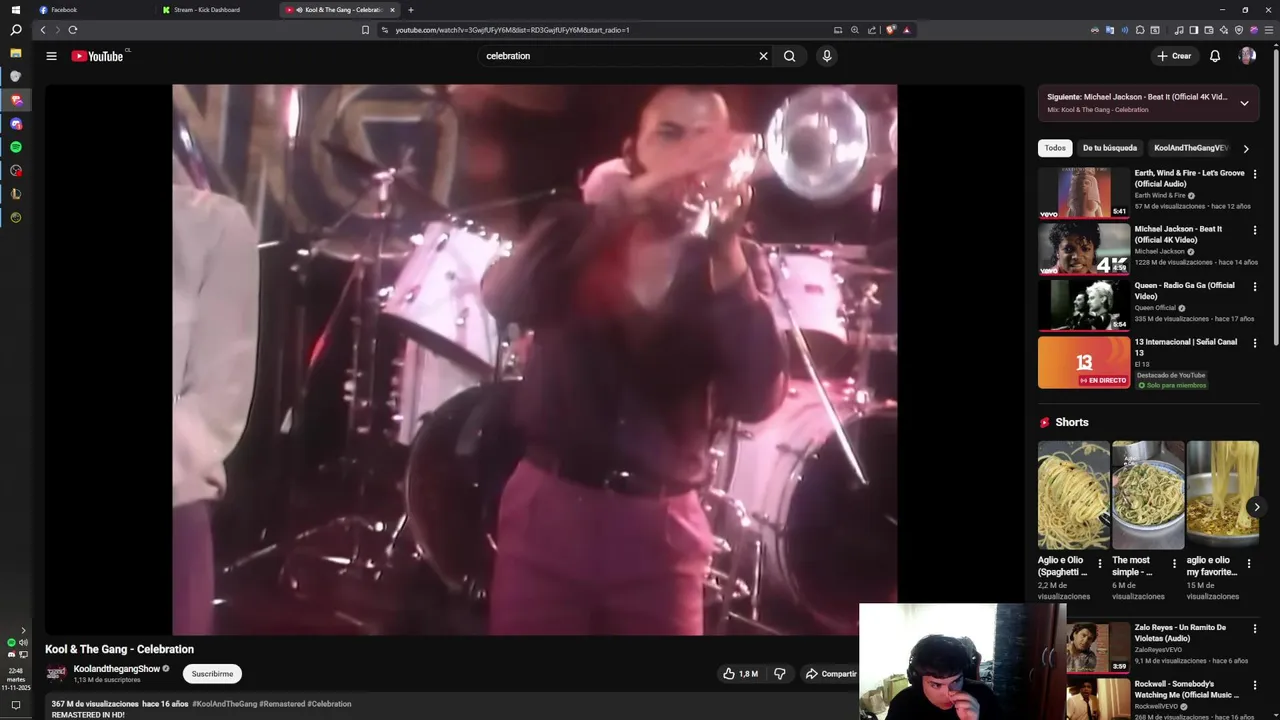Screen dimensions: 1280x720
Task: Open Windows Start menu
Action: click(x=16, y=9)
